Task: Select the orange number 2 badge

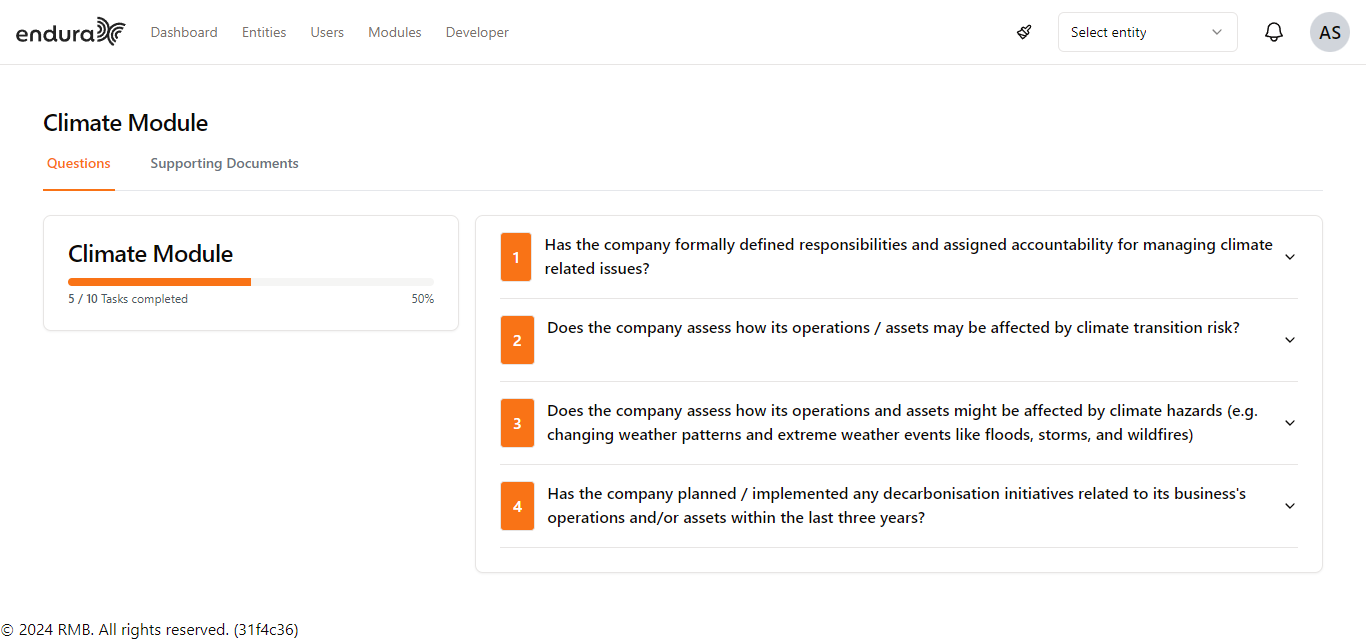Action: 517,340
